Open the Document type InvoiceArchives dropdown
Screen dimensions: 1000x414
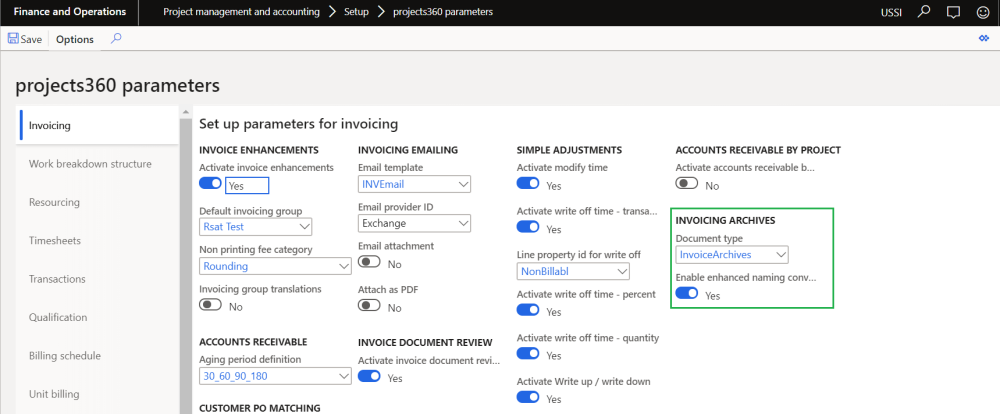click(x=780, y=255)
